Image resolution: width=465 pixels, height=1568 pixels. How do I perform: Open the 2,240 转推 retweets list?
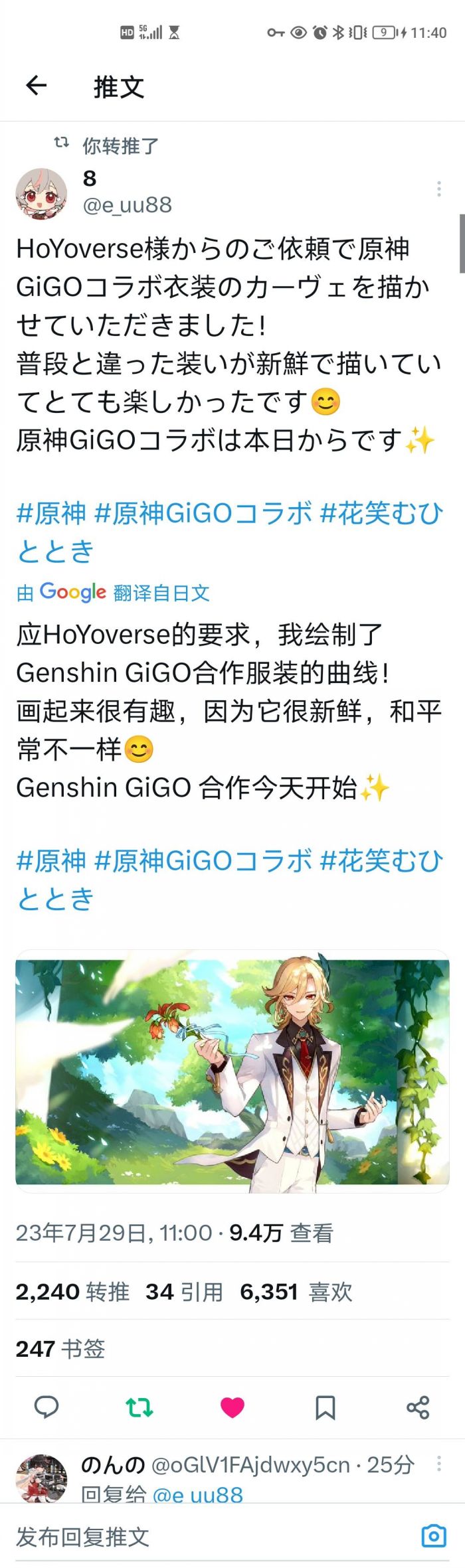[73, 1291]
